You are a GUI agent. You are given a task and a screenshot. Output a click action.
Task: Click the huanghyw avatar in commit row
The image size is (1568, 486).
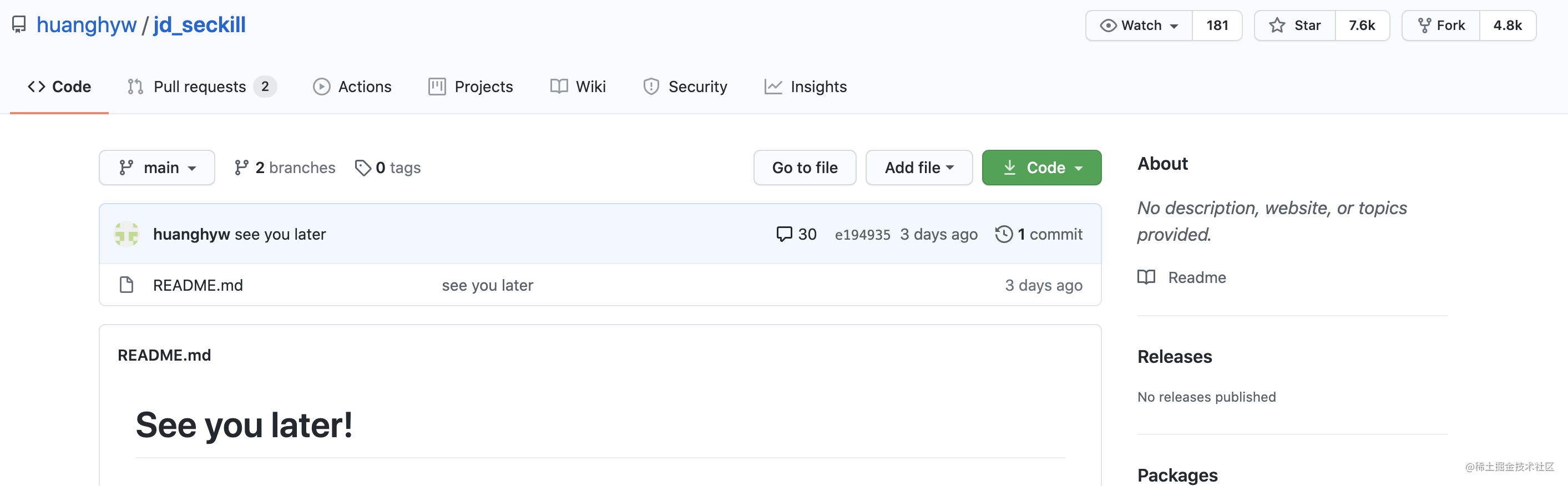click(127, 235)
